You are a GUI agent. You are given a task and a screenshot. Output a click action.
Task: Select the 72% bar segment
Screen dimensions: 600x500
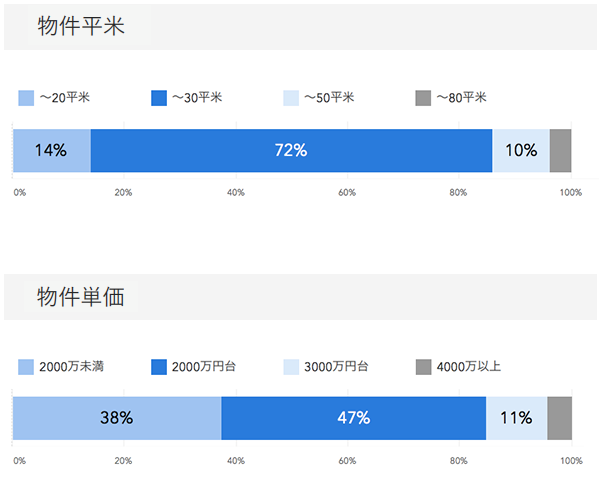tap(291, 150)
